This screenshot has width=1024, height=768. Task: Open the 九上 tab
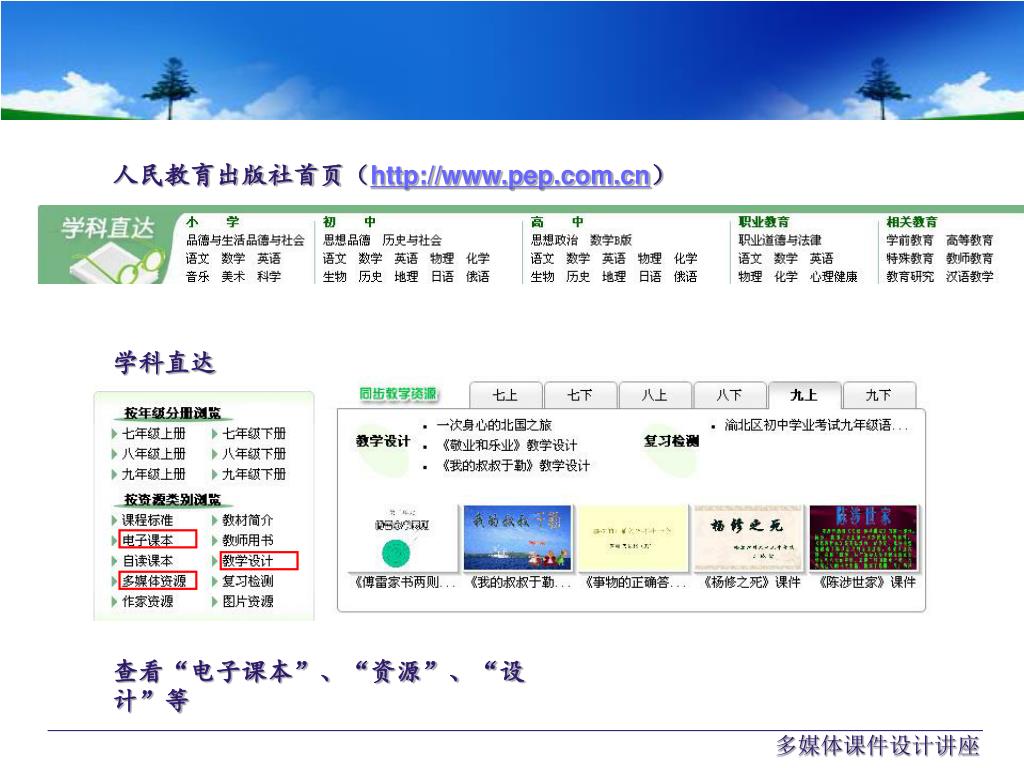tap(804, 395)
